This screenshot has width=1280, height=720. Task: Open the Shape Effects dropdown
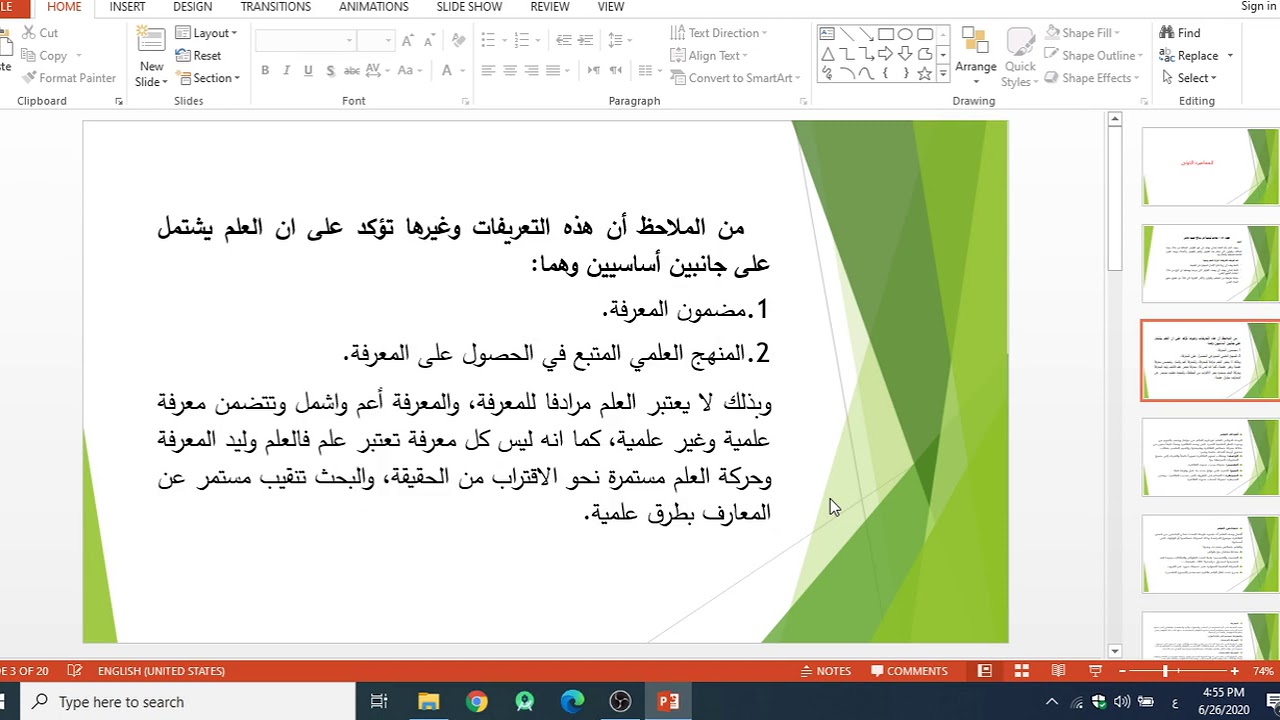pyautogui.click(x=1093, y=78)
